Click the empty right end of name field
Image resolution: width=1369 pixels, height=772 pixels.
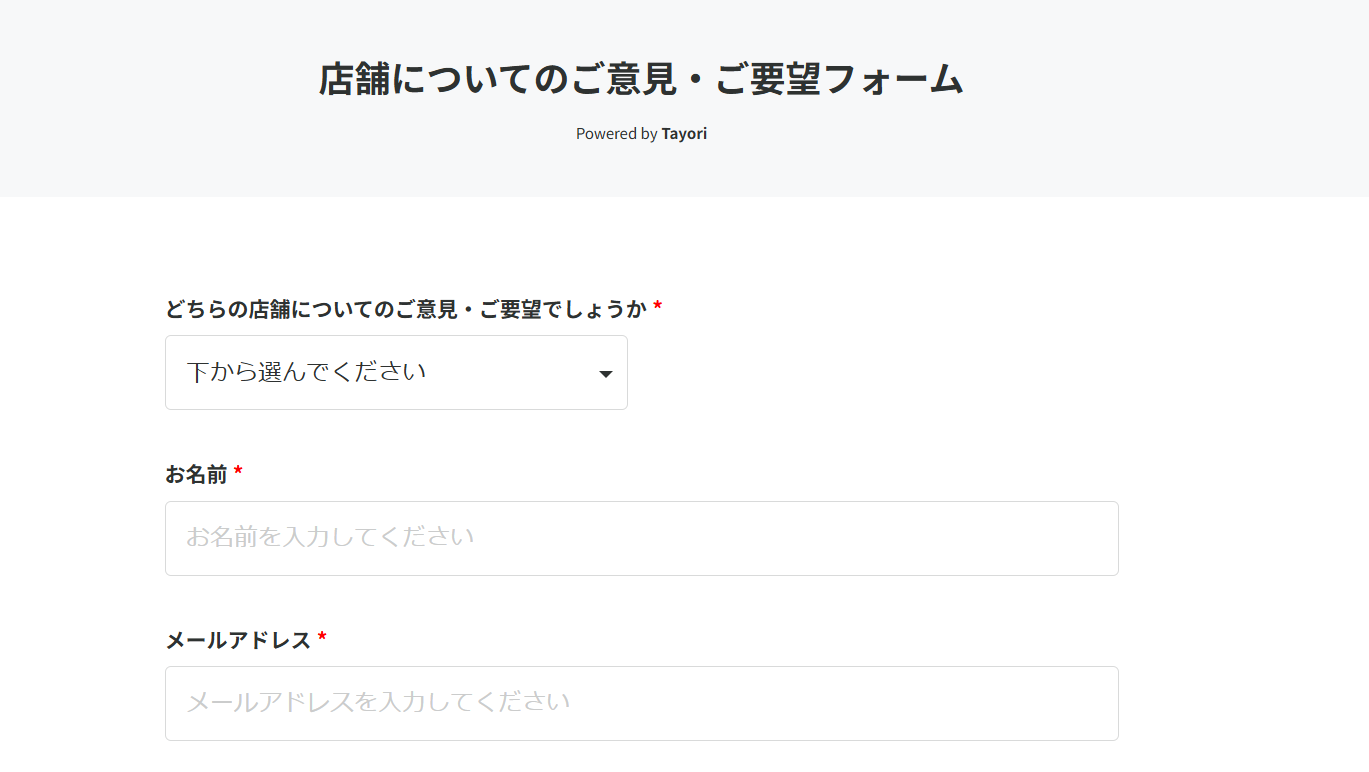[x=1050, y=538]
